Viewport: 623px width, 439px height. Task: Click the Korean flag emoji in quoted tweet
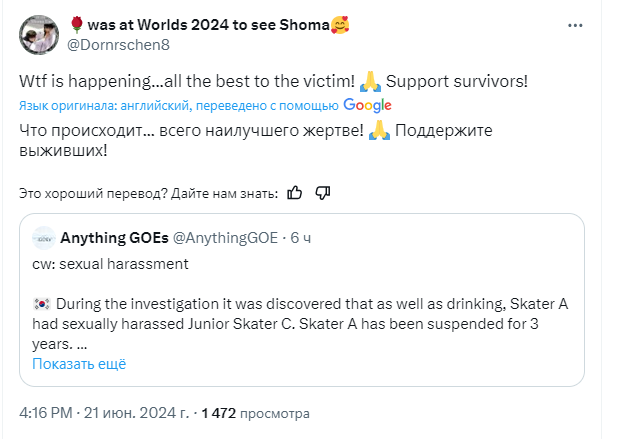(x=41, y=303)
